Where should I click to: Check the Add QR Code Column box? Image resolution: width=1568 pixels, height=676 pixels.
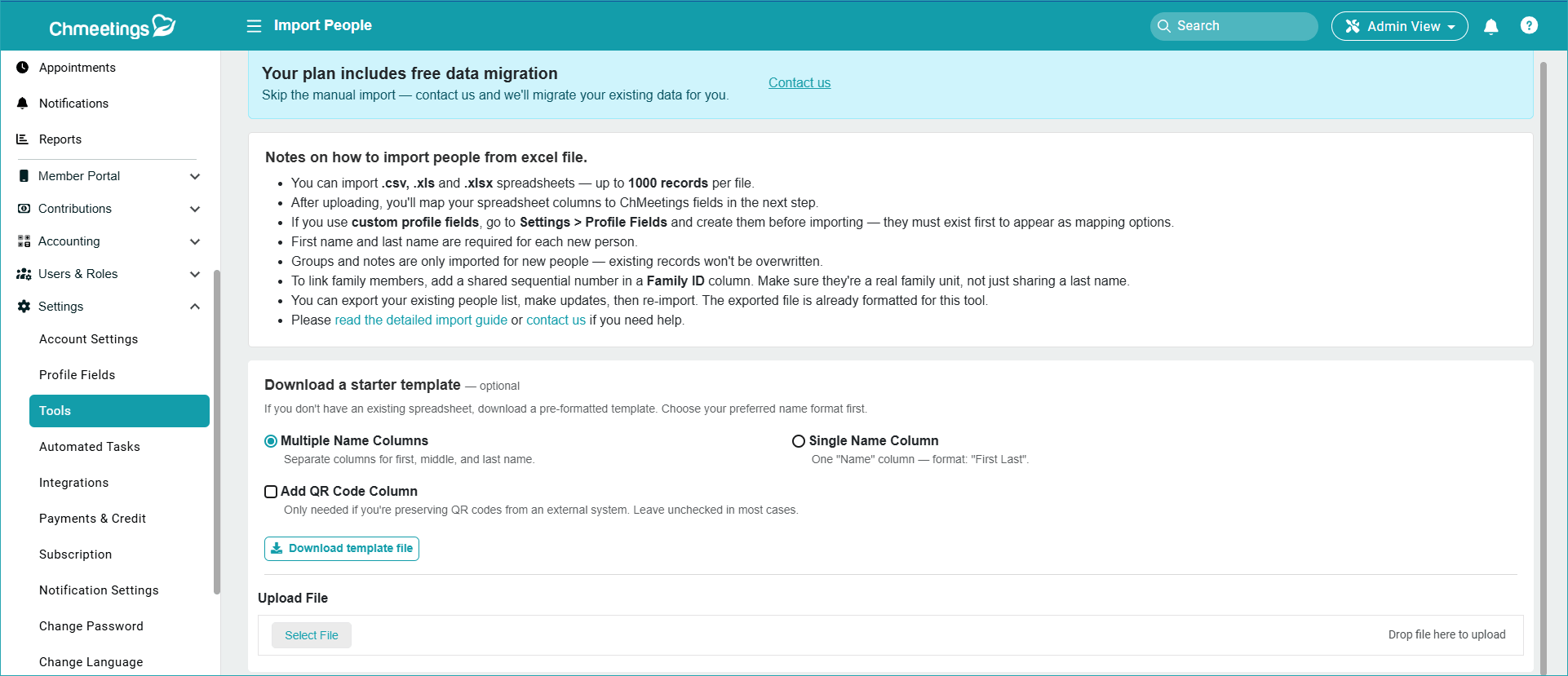(x=271, y=492)
